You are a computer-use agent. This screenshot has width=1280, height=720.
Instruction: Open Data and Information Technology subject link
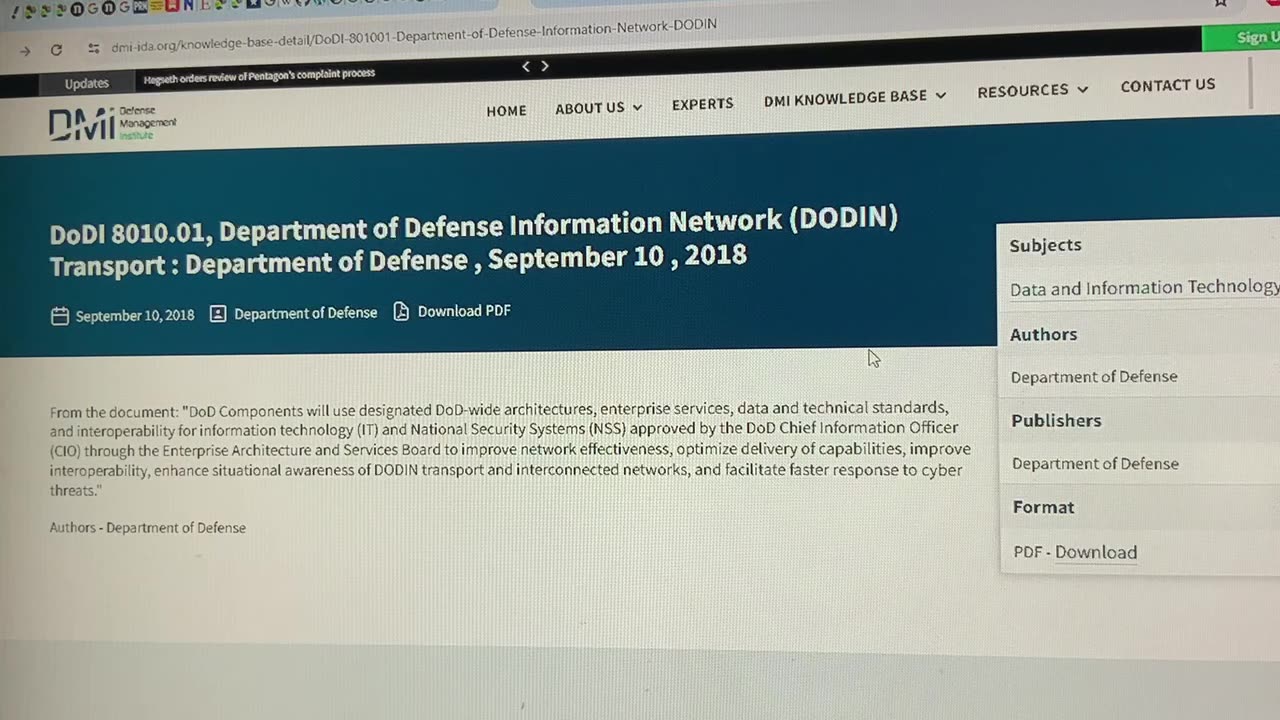pyautogui.click(x=1144, y=288)
